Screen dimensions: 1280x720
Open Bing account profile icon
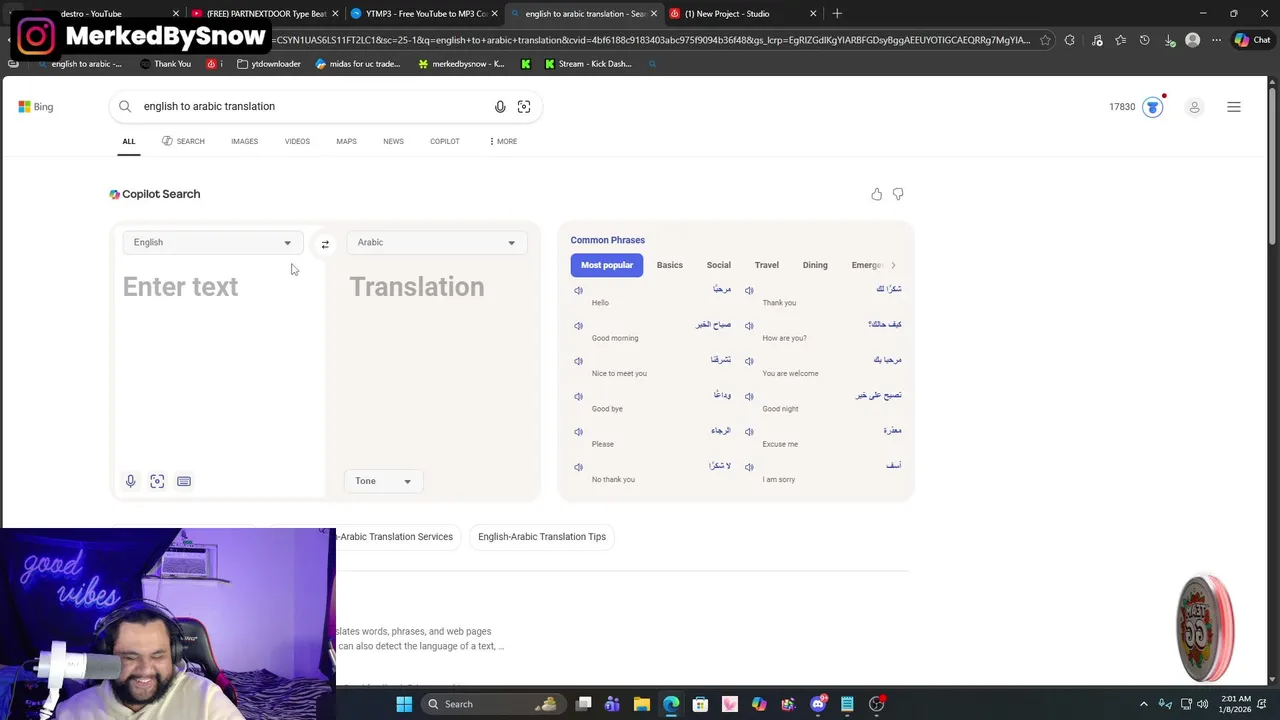coord(1194,107)
